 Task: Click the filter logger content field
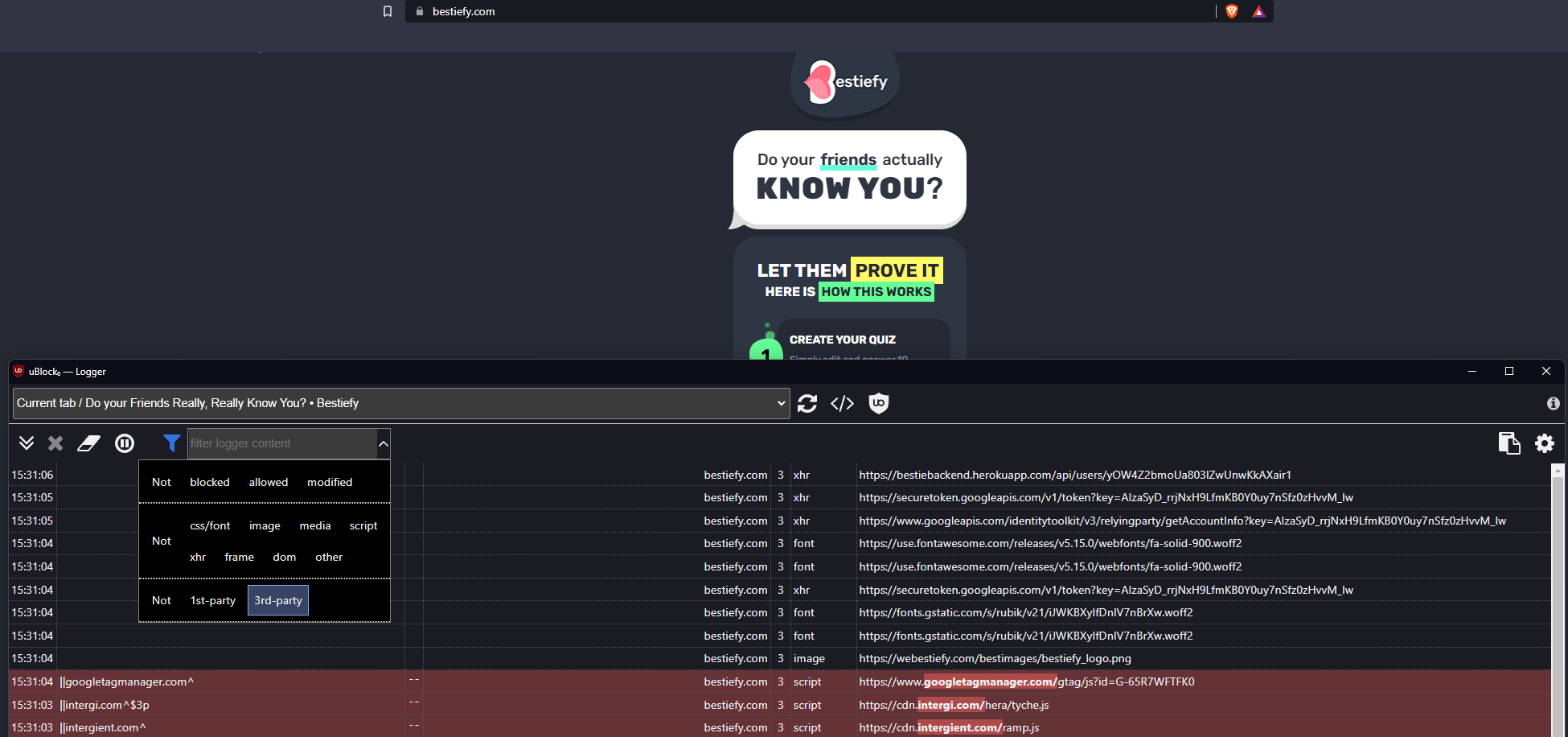click(282, 443)
